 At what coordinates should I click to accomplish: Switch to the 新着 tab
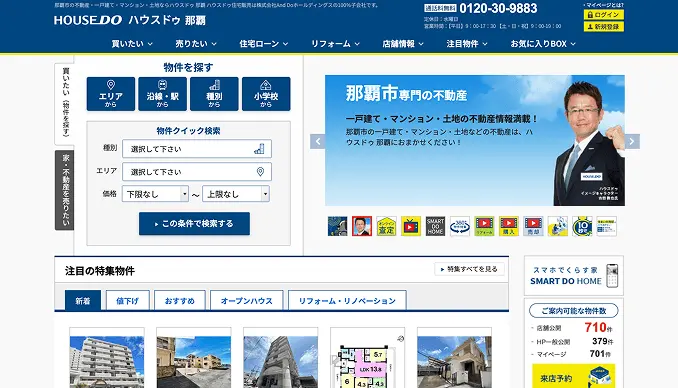83,301
